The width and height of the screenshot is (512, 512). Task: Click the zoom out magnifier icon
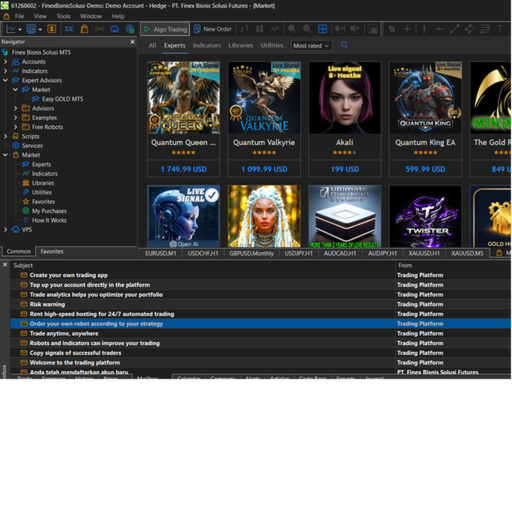pos(307,29)
